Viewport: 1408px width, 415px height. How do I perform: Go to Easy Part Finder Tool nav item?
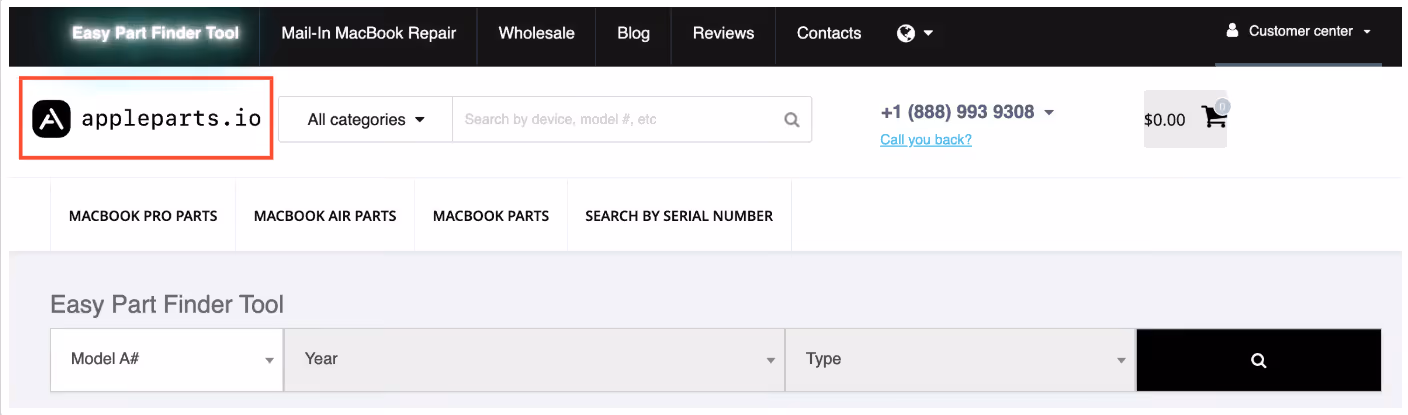pyautogui.click(x=156, y=33)
